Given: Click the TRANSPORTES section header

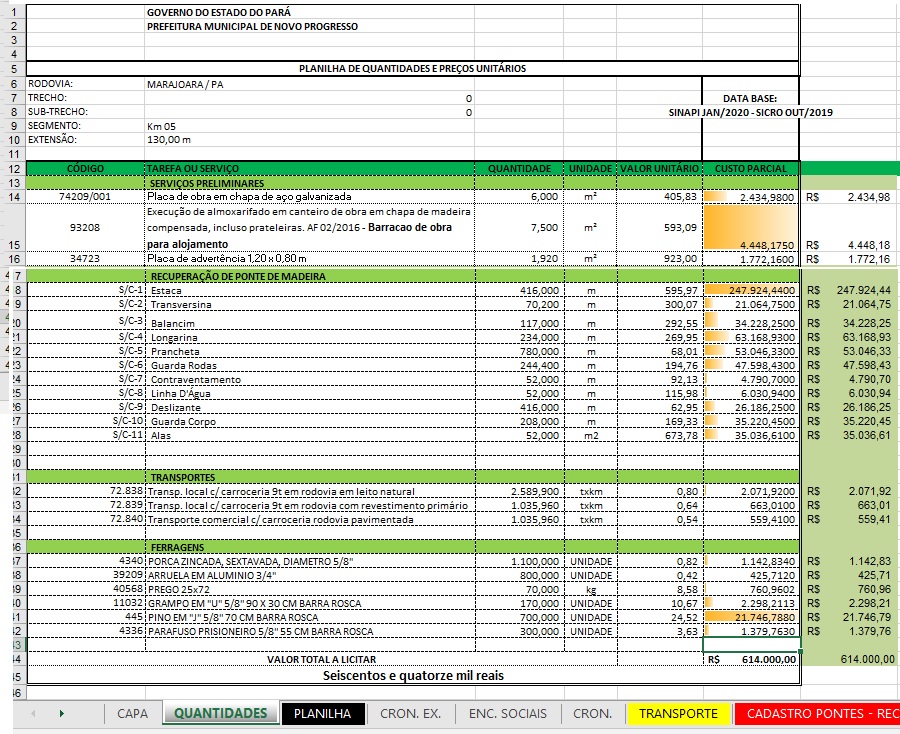Looking at the screenshot, I should pos(309,477).
